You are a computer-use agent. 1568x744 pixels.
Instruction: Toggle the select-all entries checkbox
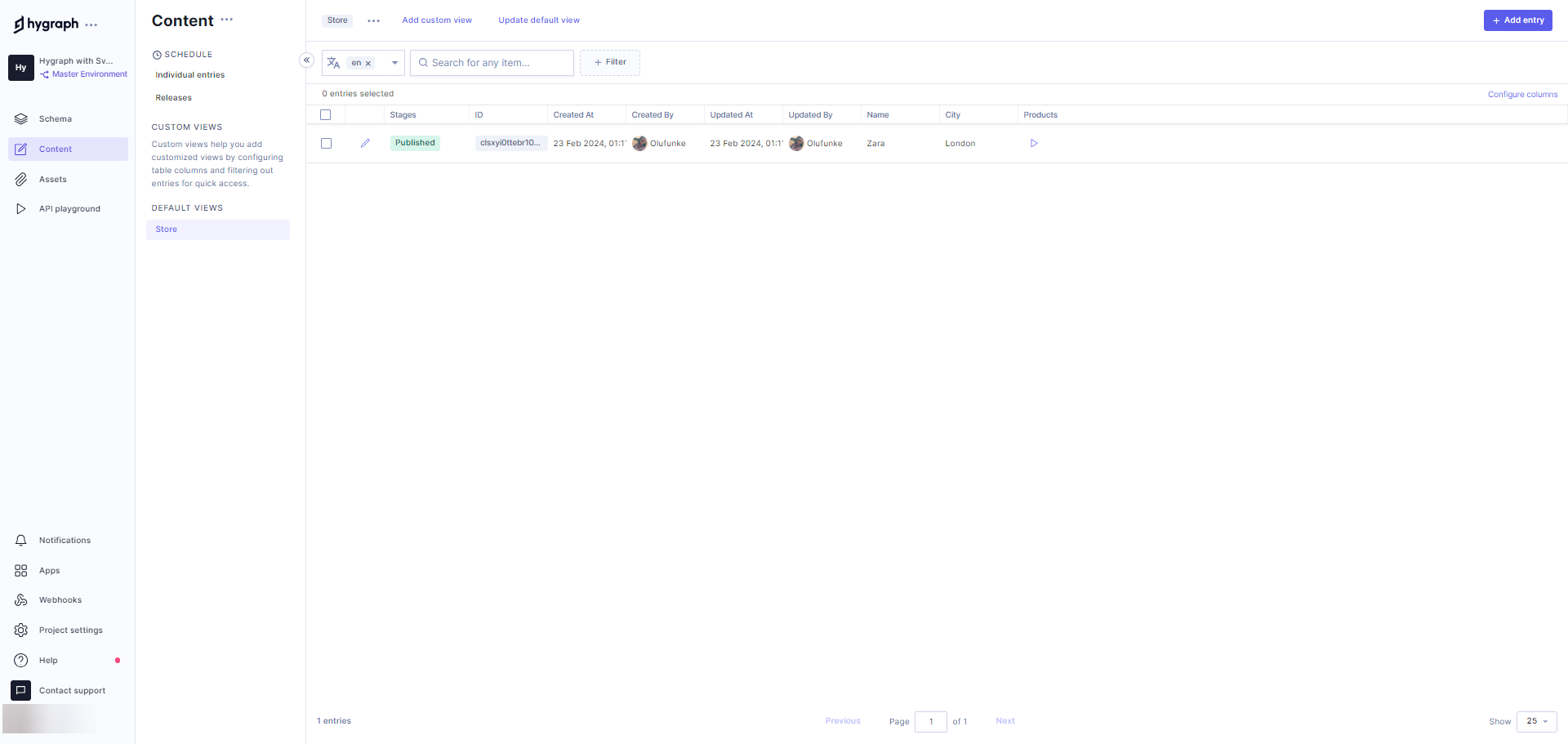pos(326,115)
